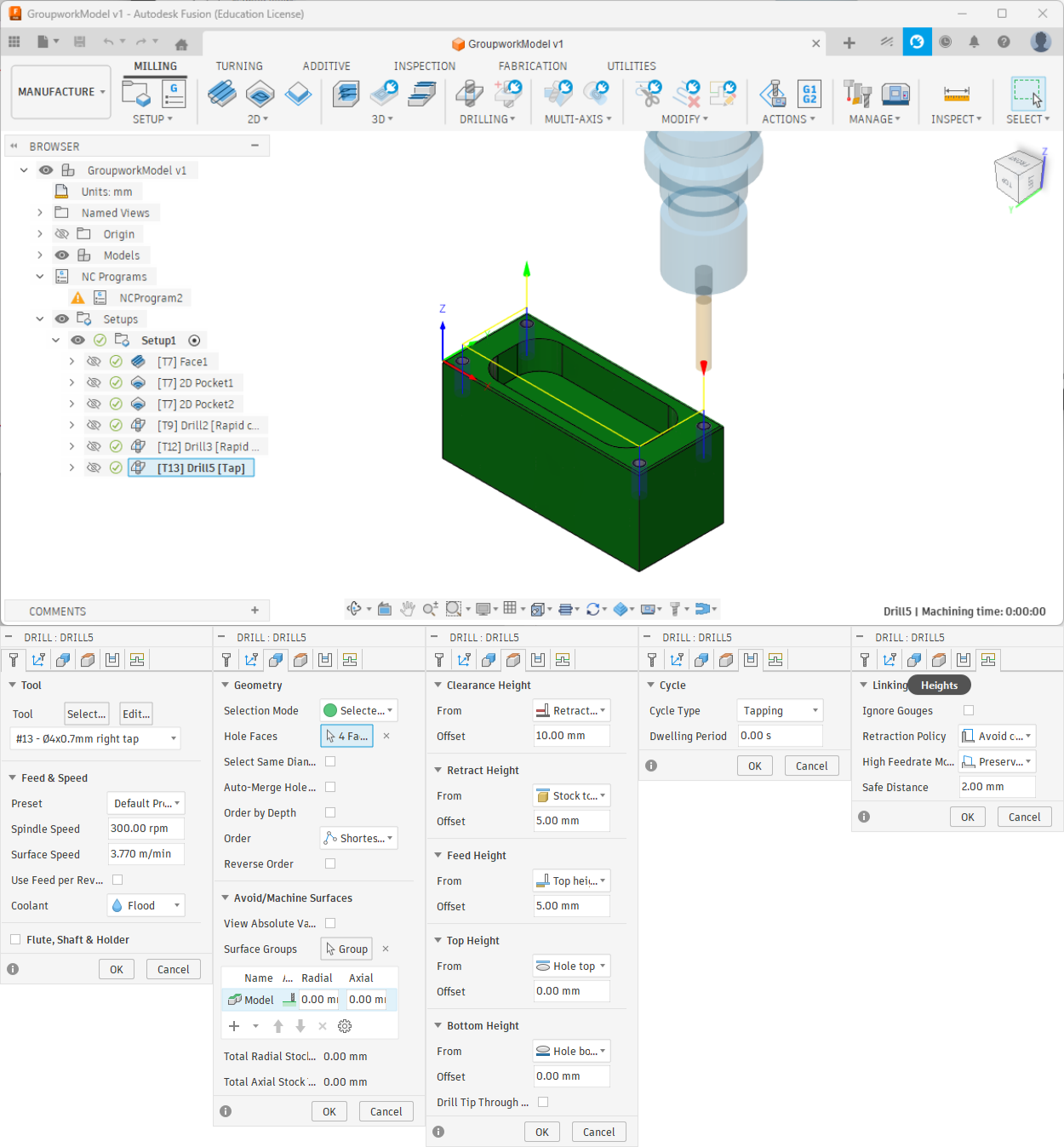Open the INSPECTION ribbon tab
Viewport: 1064px width, 1147px height.
425,66
